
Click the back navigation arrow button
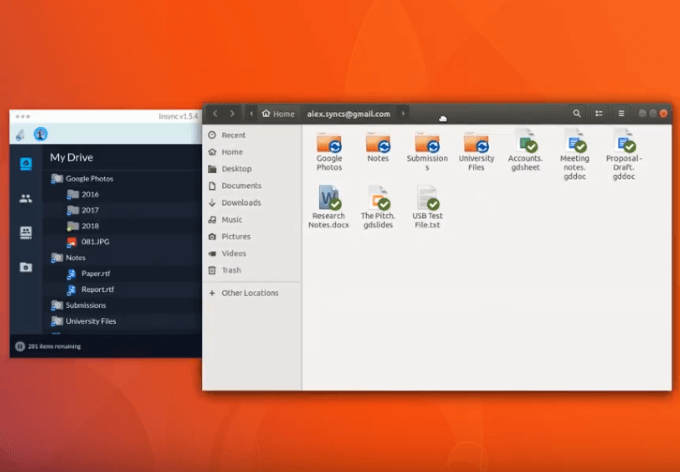(x=215, y=114)
